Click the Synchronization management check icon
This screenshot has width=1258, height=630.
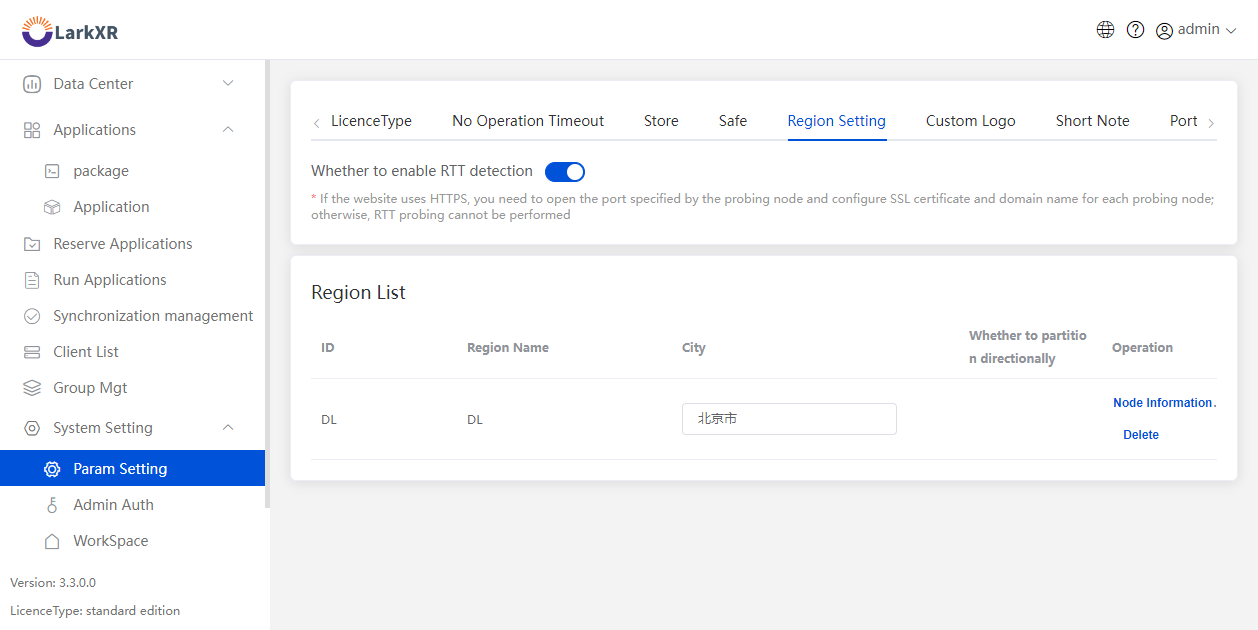(32, 316)
